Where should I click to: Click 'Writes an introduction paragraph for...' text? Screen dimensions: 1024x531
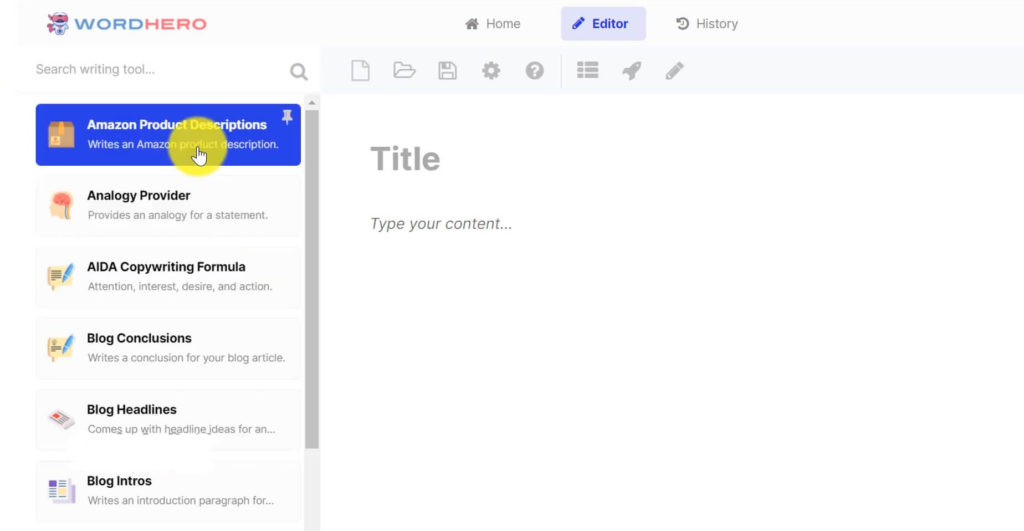point(181,500)
